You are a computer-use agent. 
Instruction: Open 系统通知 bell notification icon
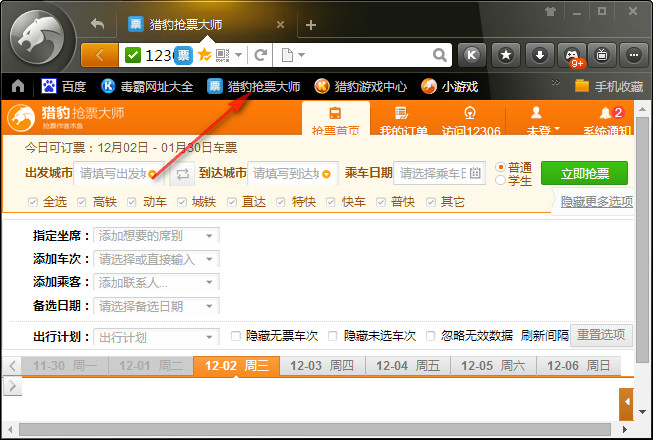point(607,120)
